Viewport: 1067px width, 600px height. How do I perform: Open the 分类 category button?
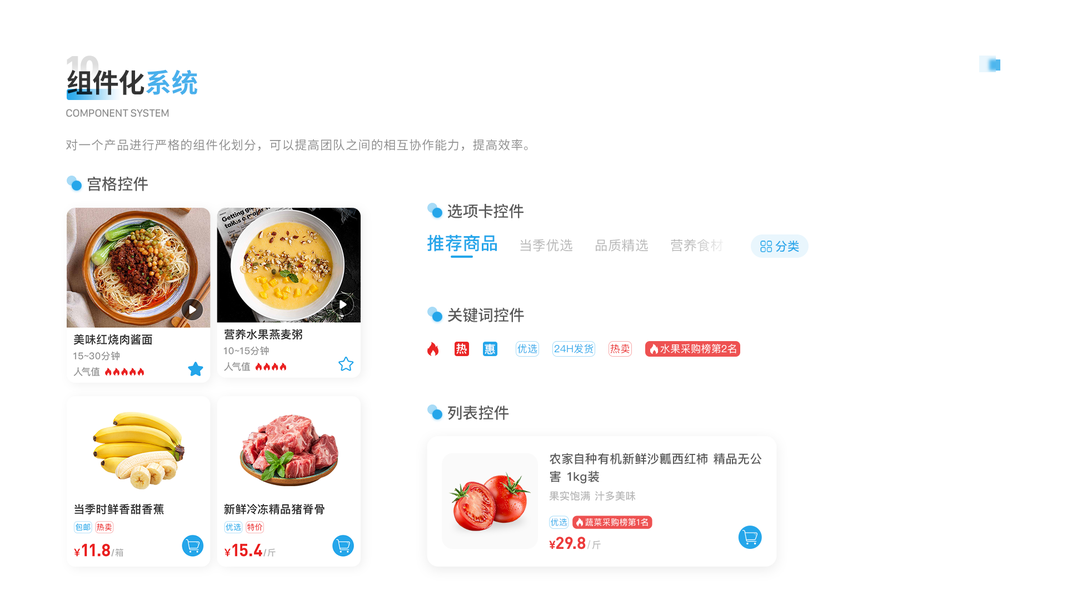tap(779, 246)
